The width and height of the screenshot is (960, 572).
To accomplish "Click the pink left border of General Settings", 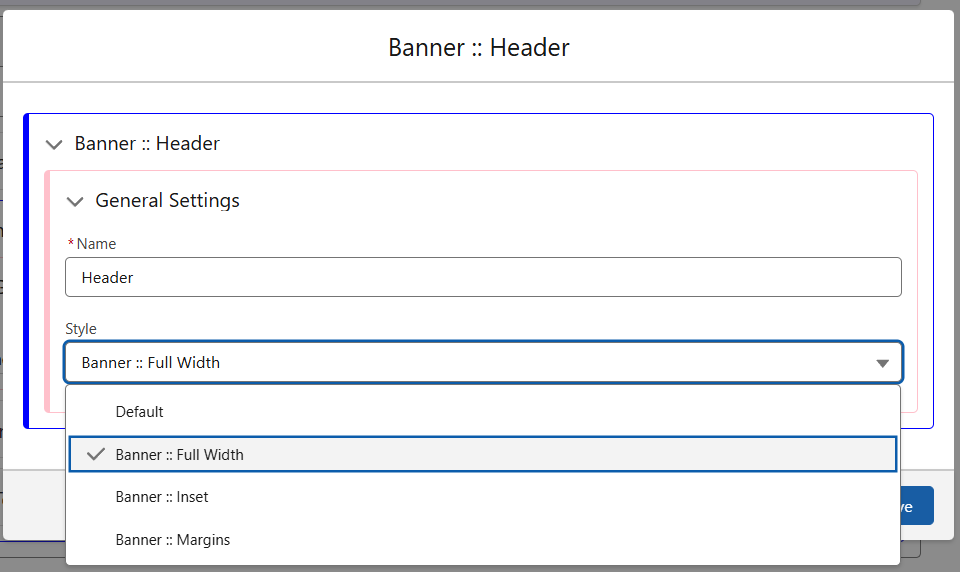I will click(x=47, y=292).
